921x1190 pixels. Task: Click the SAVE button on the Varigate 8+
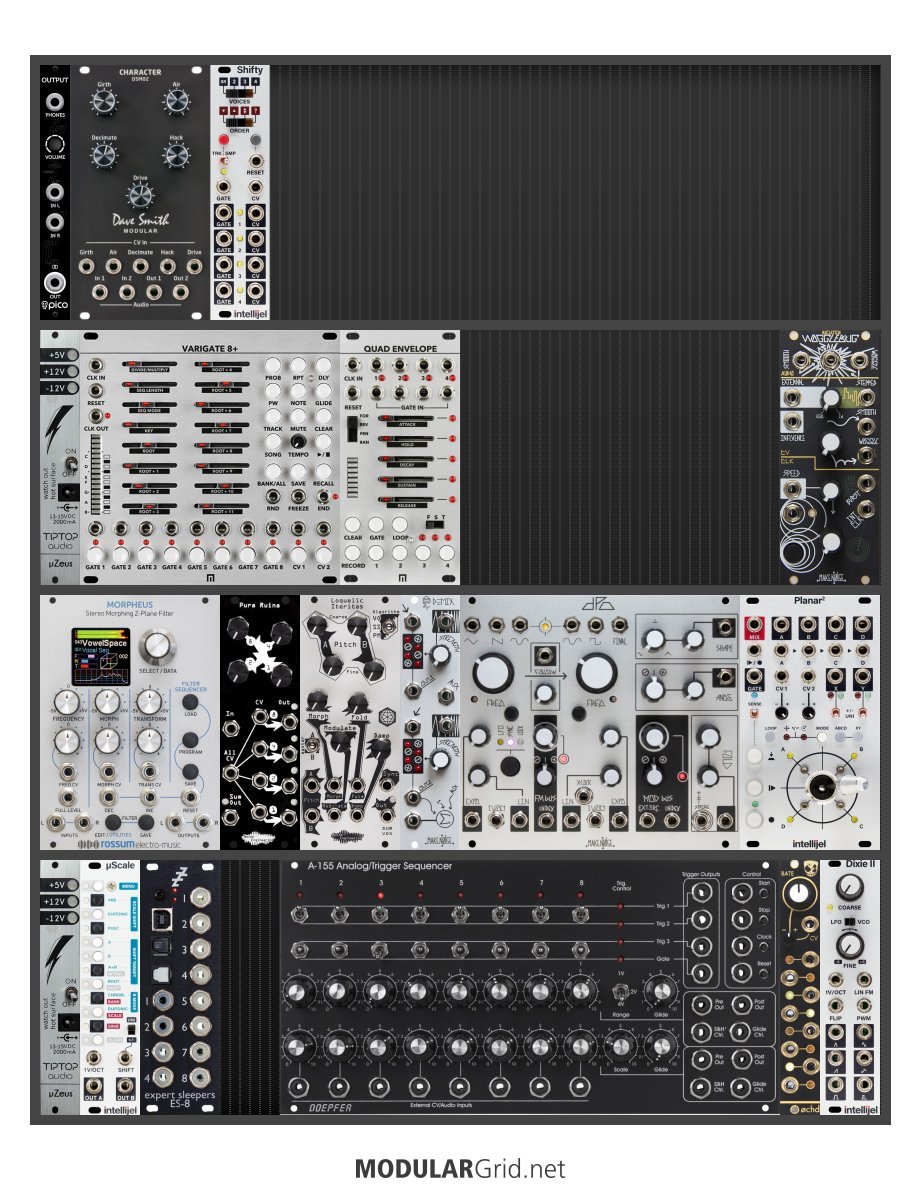[298, 471]
